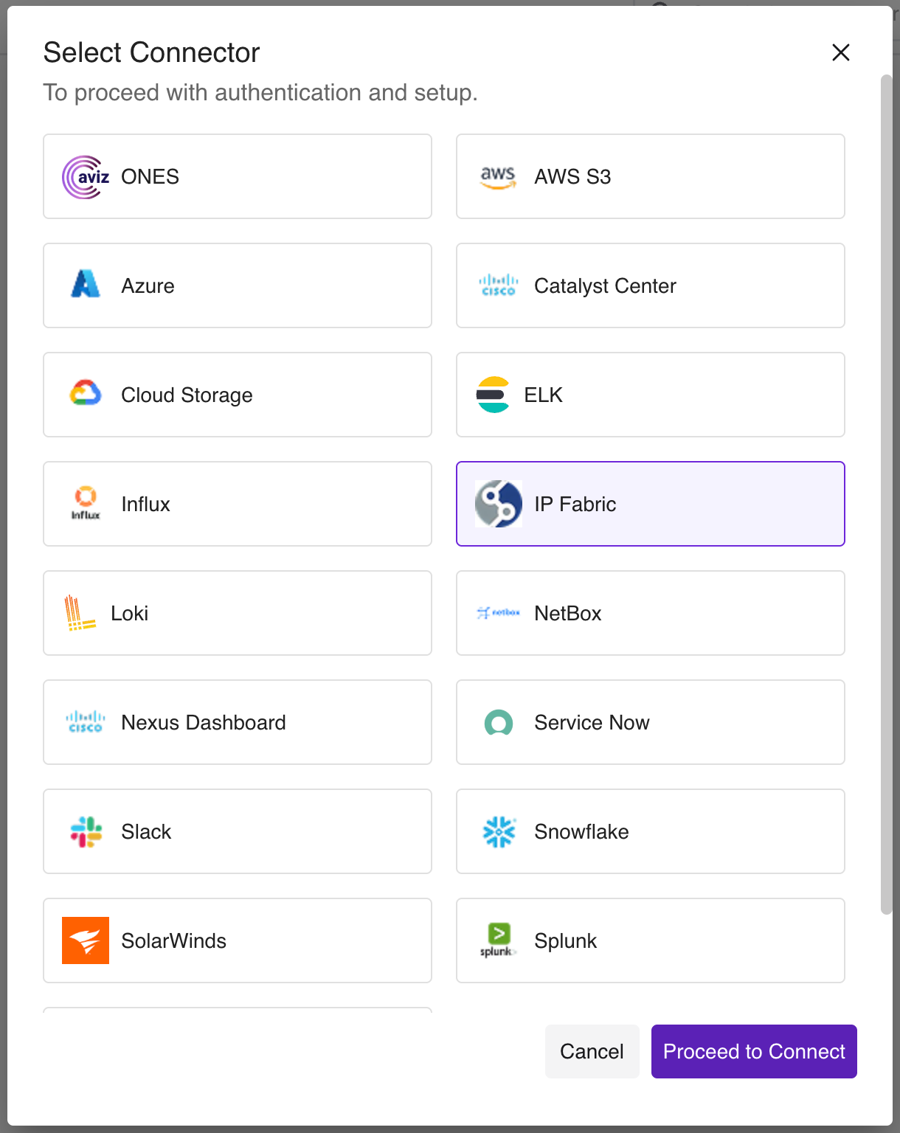900x1133 pixels.
Task: Pick the Nexus Dashboard connector
Action: [x=237, y=722]
